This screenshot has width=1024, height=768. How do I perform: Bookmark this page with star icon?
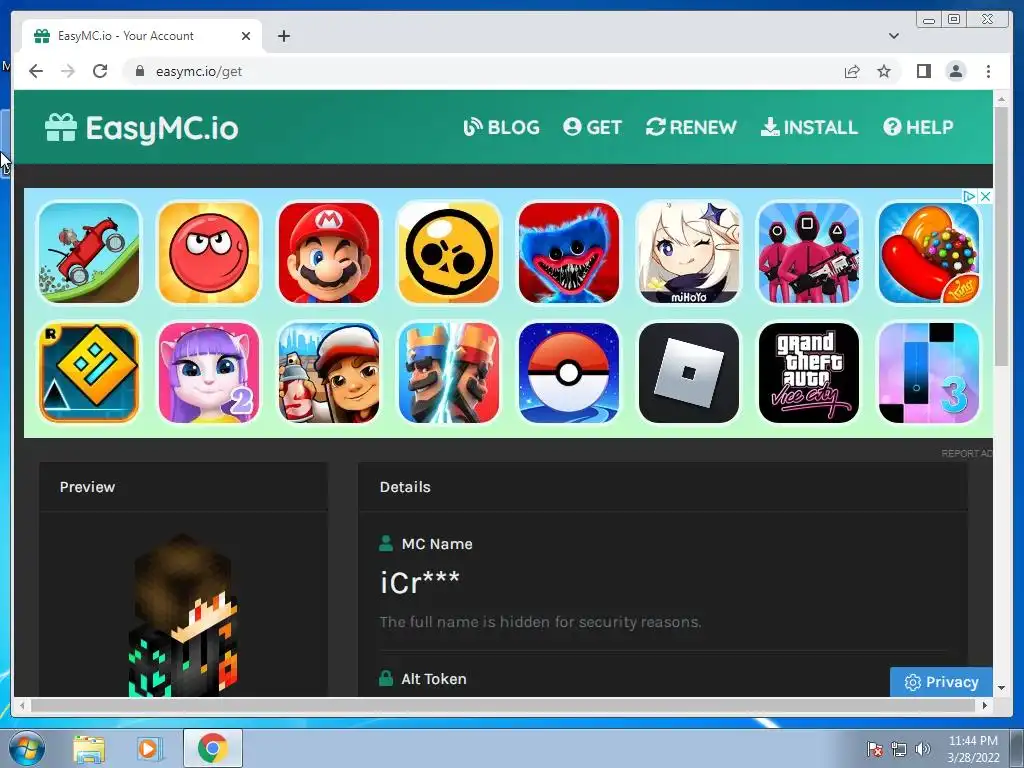pos(884,71)
